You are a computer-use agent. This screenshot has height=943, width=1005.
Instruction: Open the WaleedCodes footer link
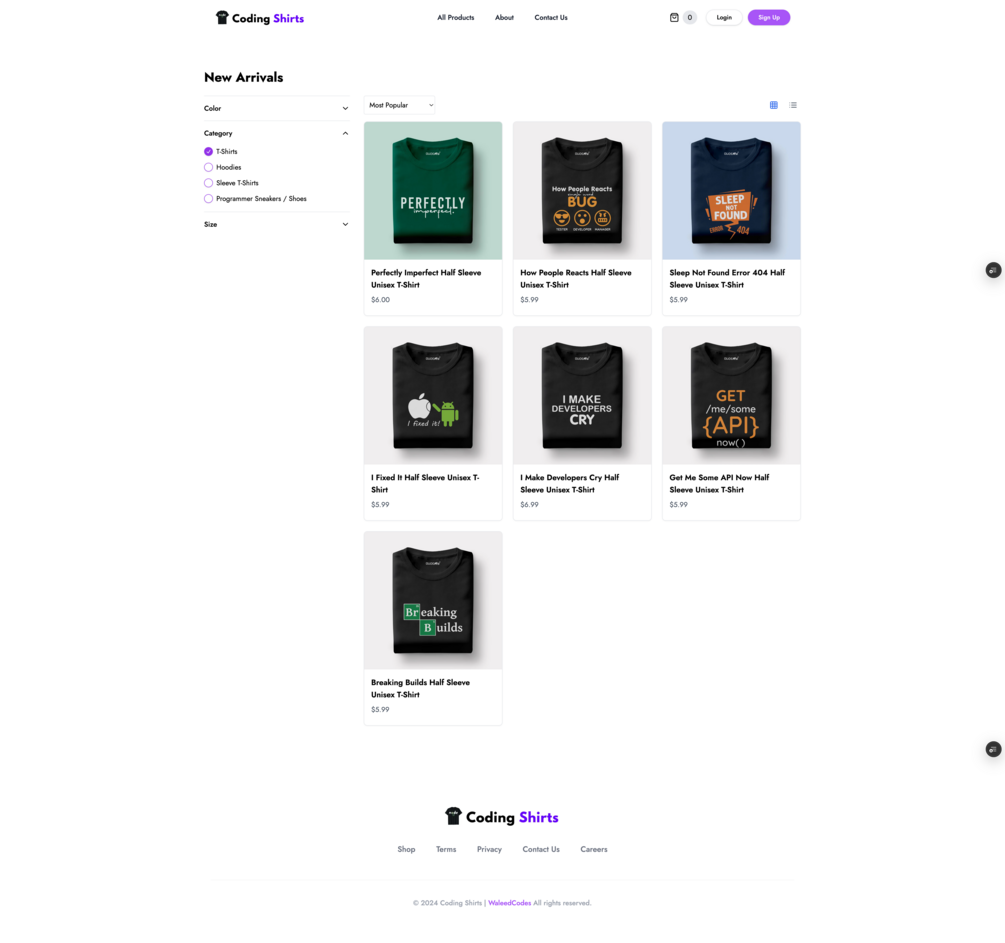pos(510,903)
